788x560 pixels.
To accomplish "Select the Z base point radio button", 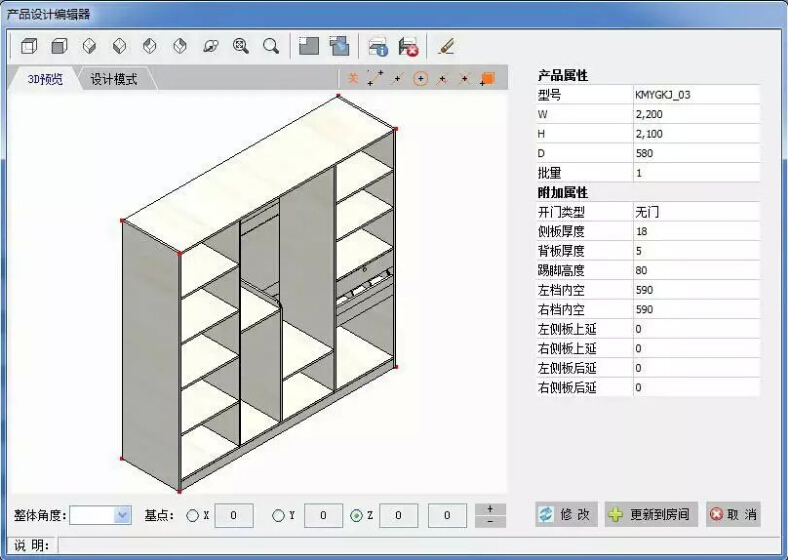I will pyautogui.click(x=356, y=516).
